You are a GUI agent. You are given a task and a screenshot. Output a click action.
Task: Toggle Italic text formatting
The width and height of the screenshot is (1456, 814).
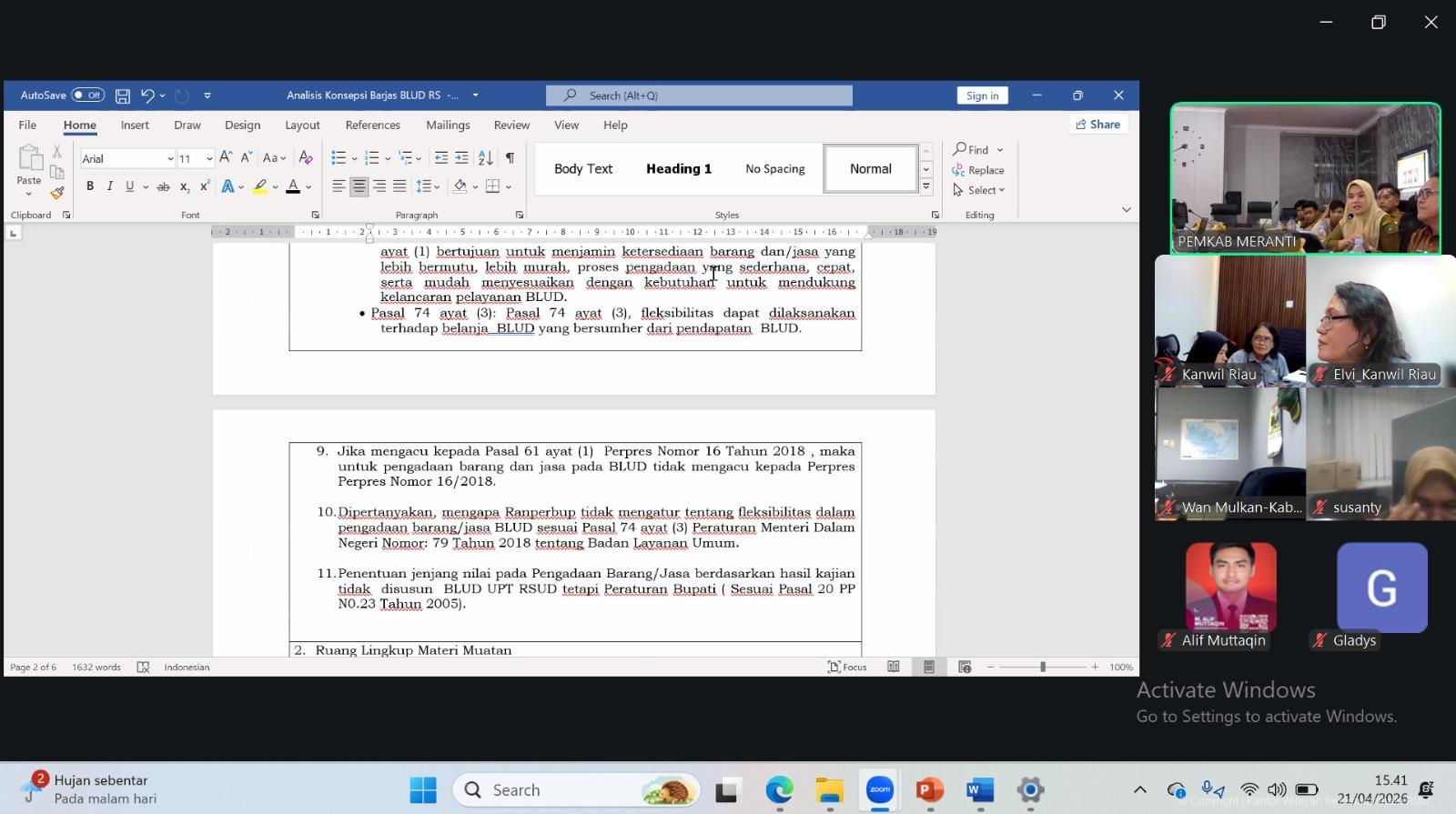(110, 186)
